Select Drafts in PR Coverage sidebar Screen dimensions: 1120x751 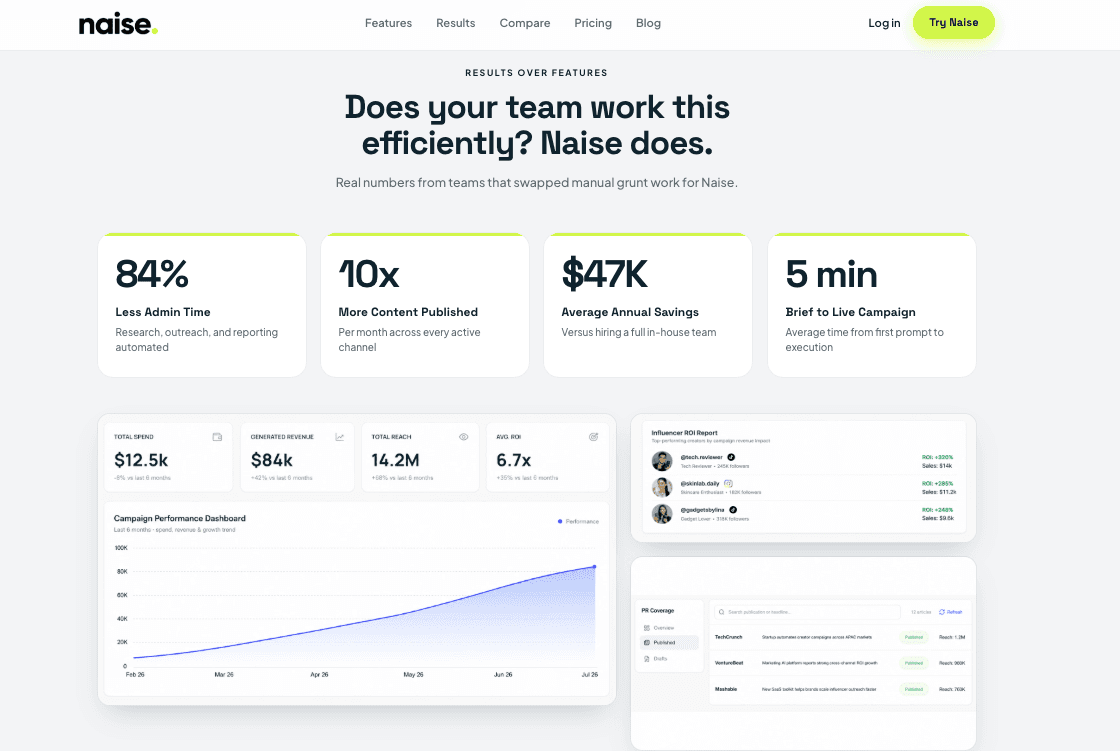(661, 659)
